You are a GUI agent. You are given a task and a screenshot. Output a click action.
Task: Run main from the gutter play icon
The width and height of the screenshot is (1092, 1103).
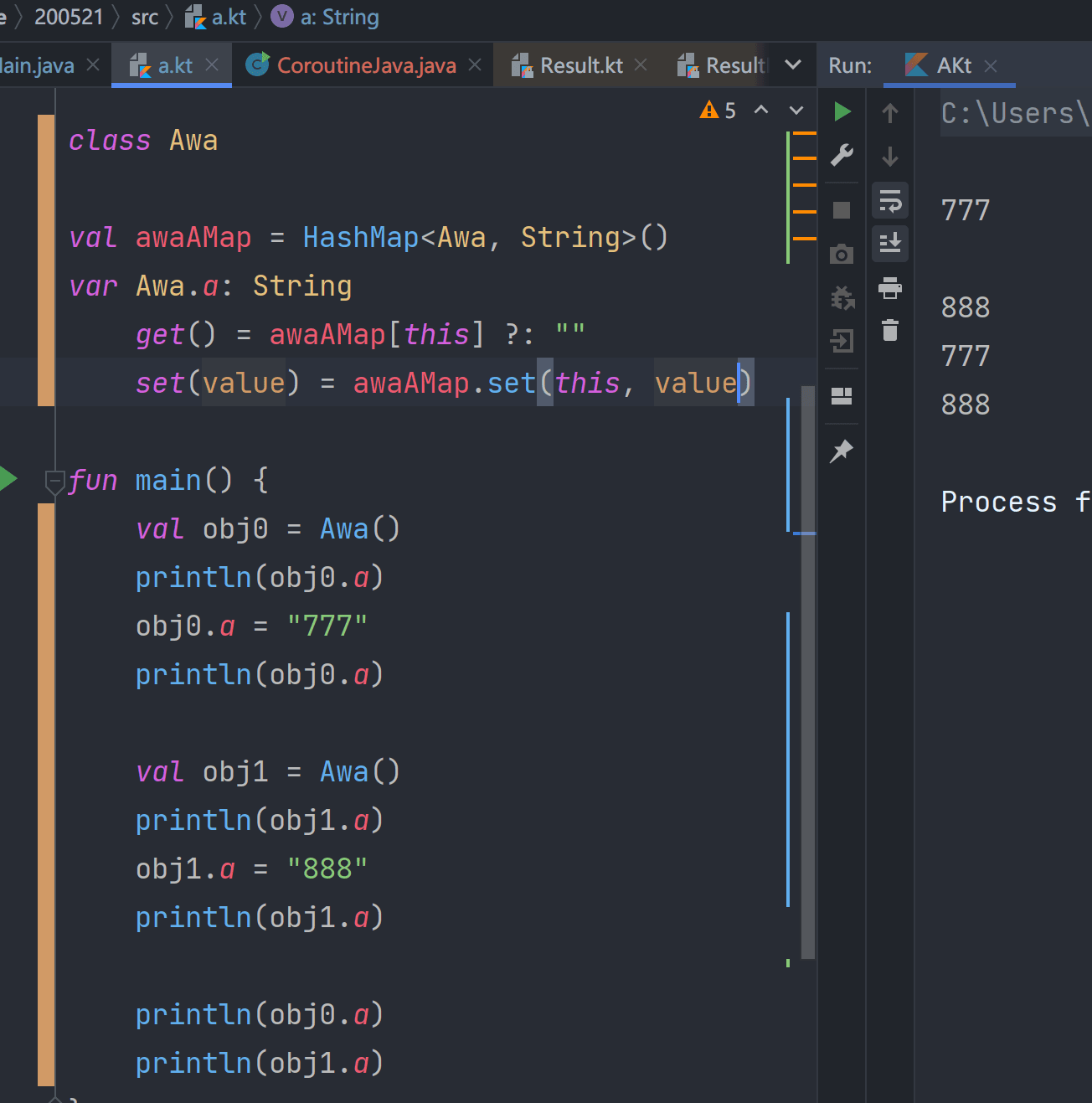pos(8,479)
